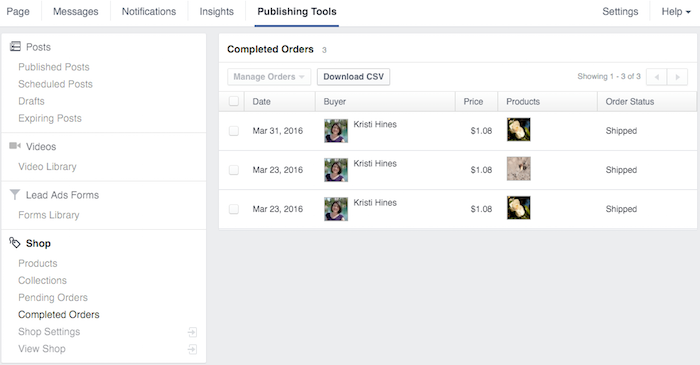Image resolution: width=700 pixels, height=365 pixels.
Task: Click the Shop heading text
Action: tap(38, 243)
